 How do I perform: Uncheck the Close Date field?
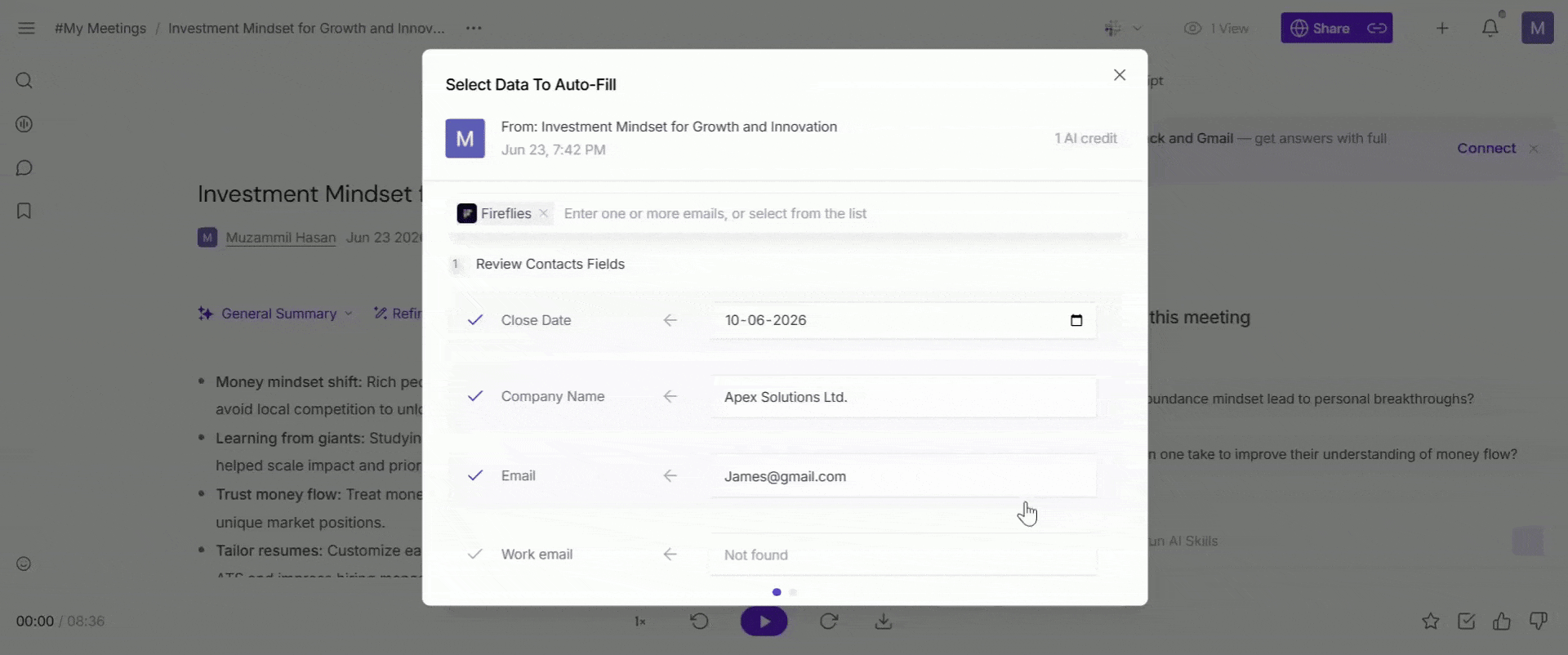[x=475, y=320]
